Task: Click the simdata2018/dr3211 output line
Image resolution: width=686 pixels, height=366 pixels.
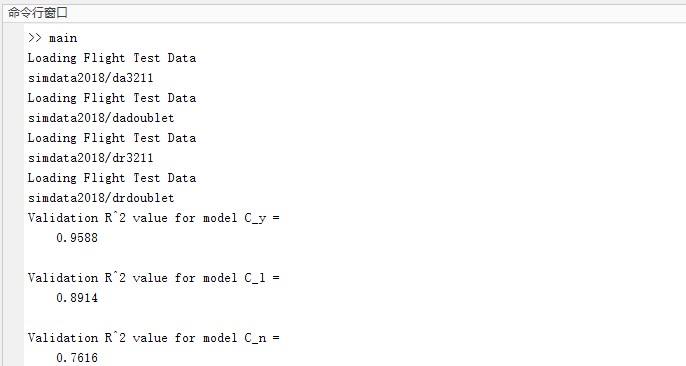Action: point(91,158)
